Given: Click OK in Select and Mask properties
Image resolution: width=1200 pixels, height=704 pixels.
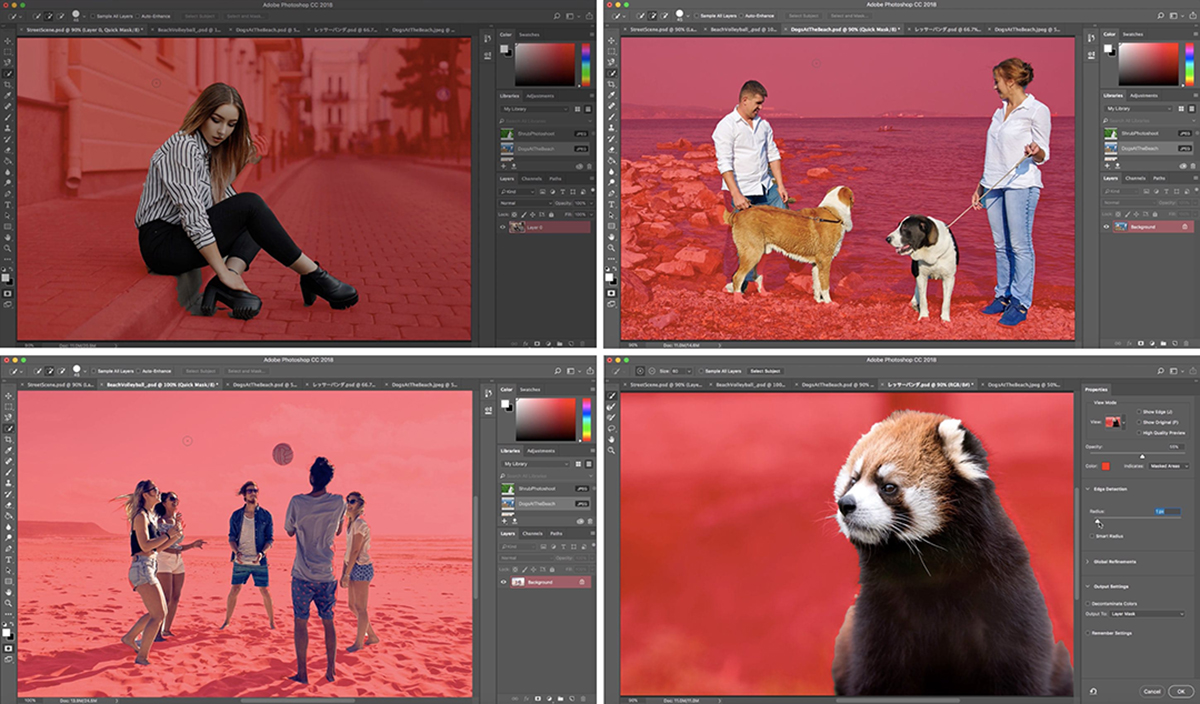Looking at the screenshot, I should 1180,691.
